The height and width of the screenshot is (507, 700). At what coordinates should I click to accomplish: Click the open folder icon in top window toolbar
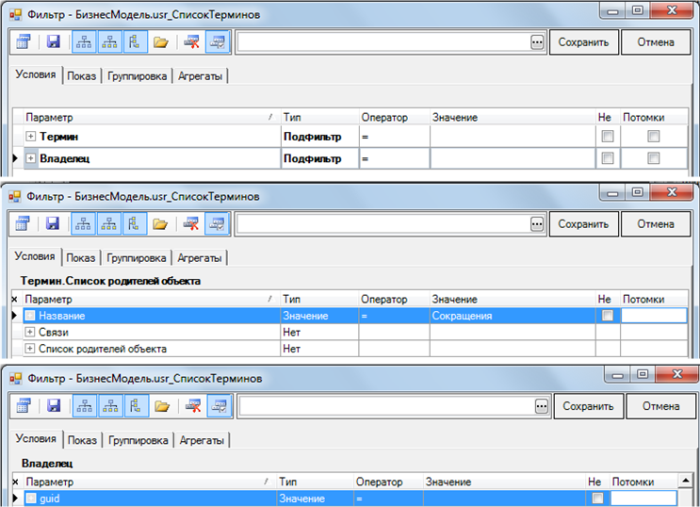[159, 42]
